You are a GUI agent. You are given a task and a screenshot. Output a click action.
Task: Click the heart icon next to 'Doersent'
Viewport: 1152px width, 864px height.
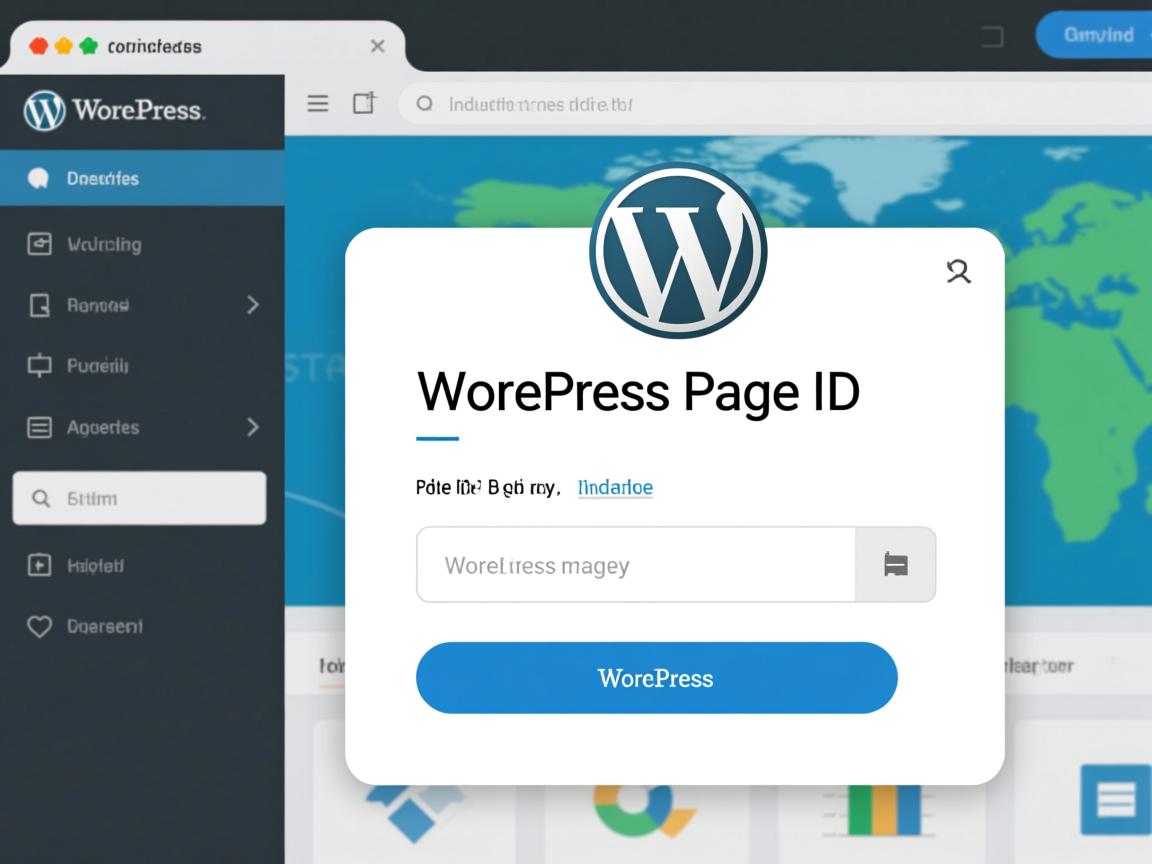point(38,626)
